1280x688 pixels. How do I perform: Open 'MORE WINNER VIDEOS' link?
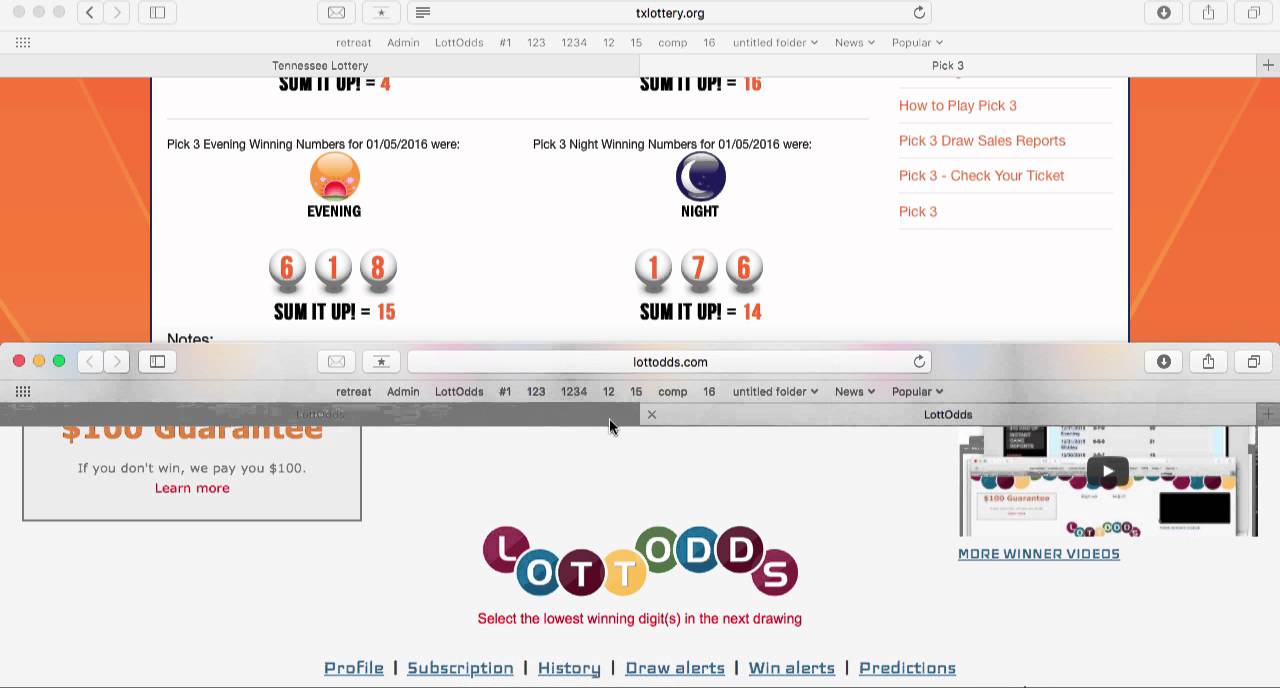[1039, 553]
